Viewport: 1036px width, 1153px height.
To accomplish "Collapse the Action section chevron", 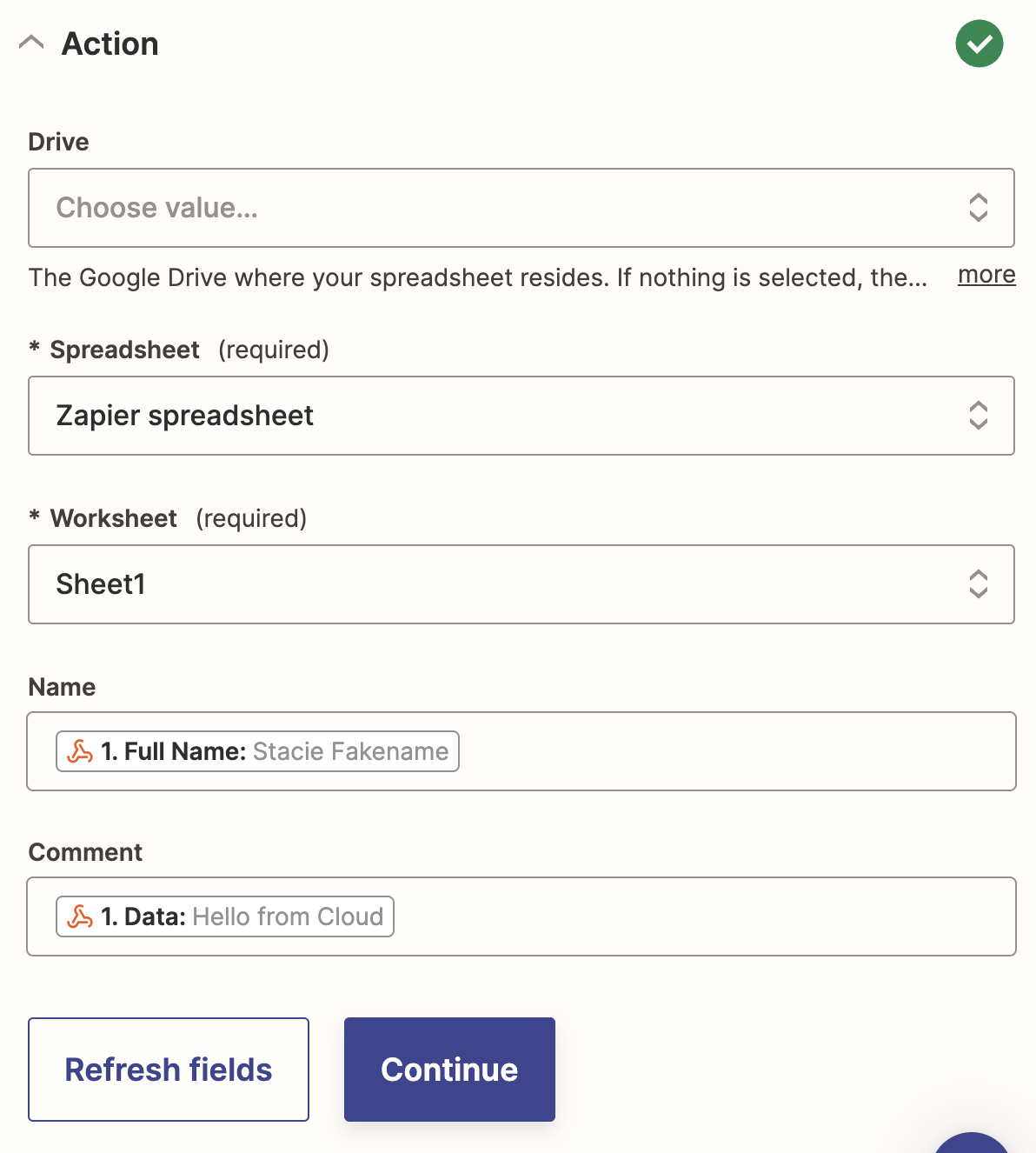I will (31, 43).
